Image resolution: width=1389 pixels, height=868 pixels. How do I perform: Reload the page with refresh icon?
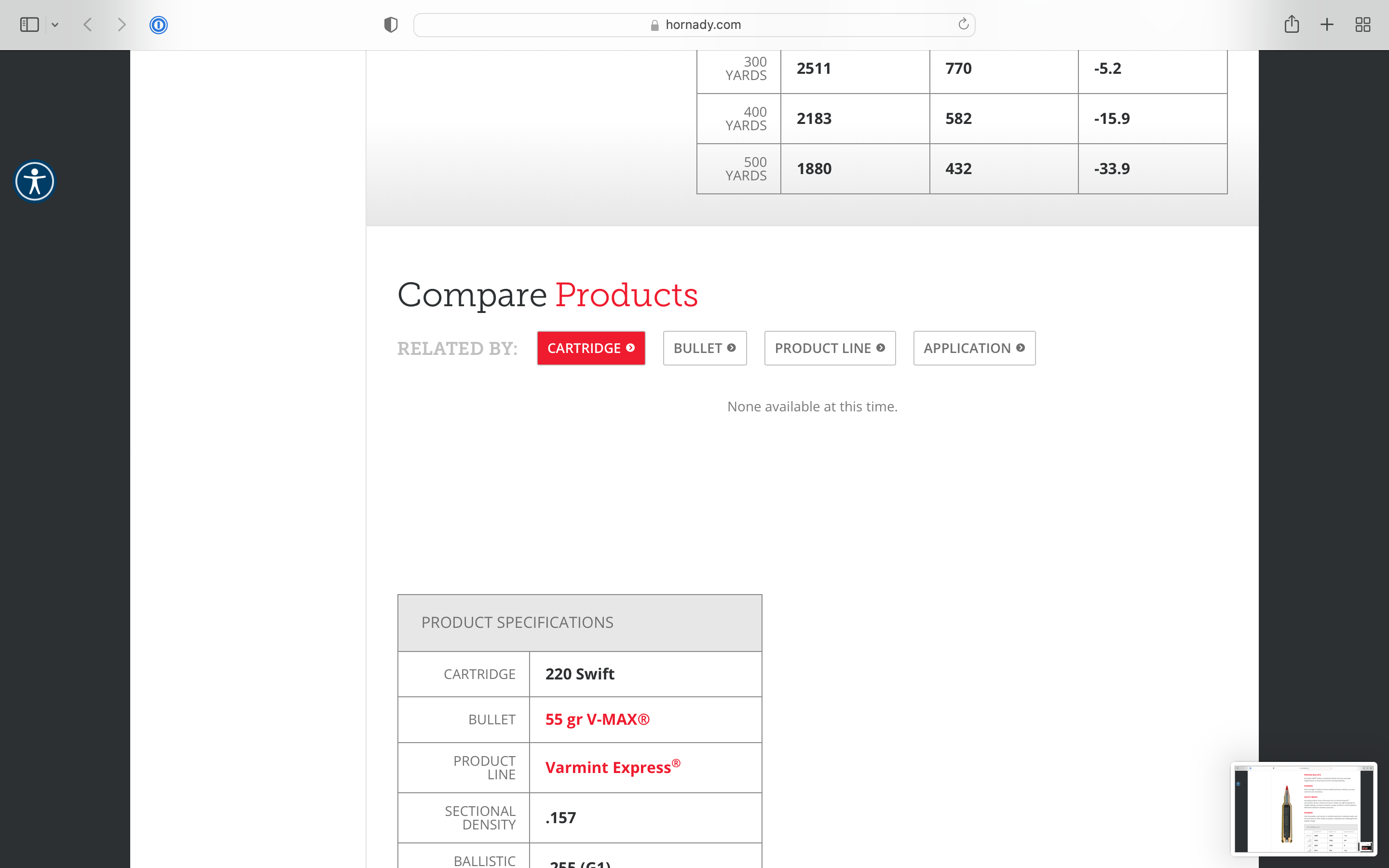(963, 24)
